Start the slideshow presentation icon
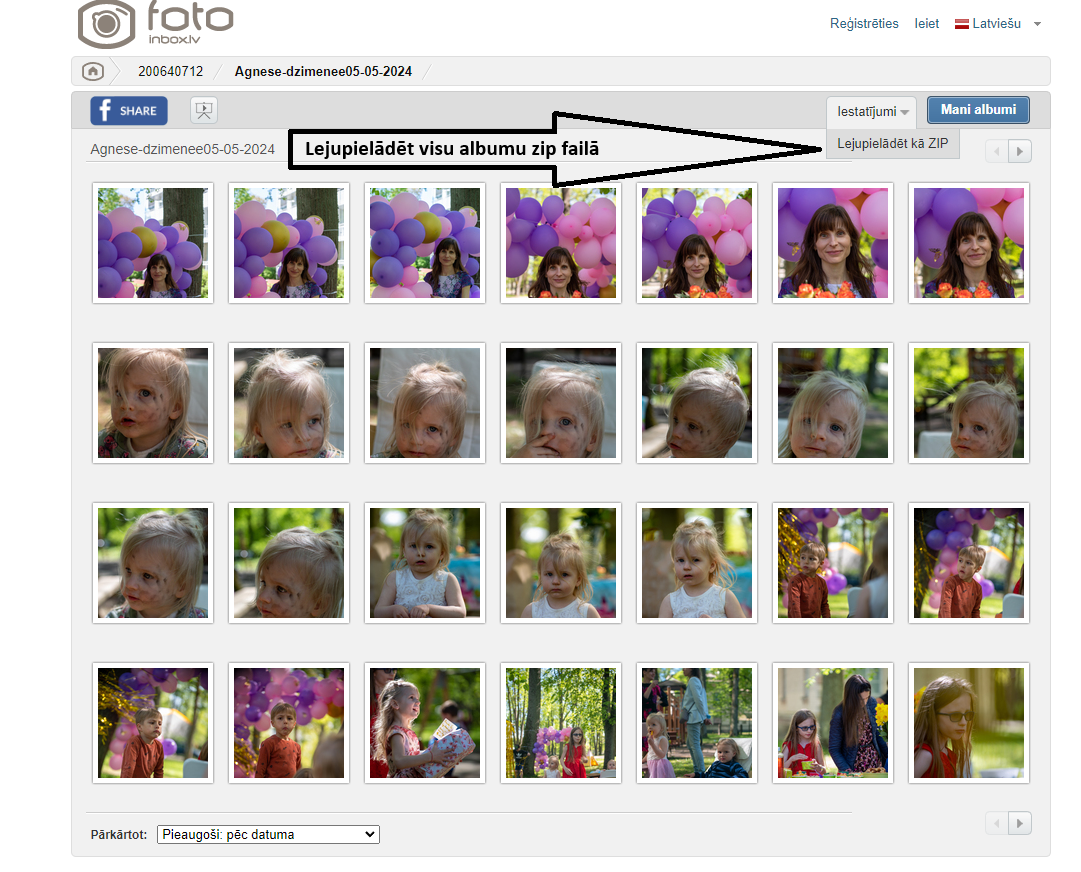The image size is (1081, 872). click(x=204, y=110)
